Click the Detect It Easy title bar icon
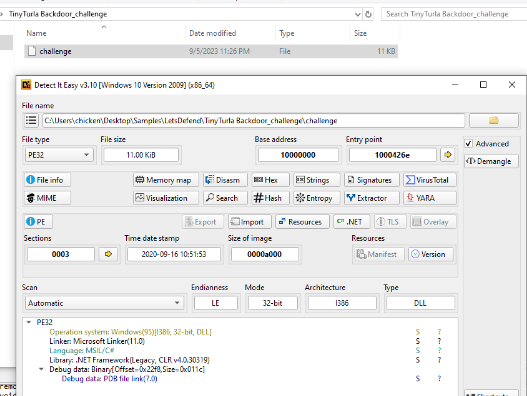Viewport: 527px width, 396px height. click(26, 85)
